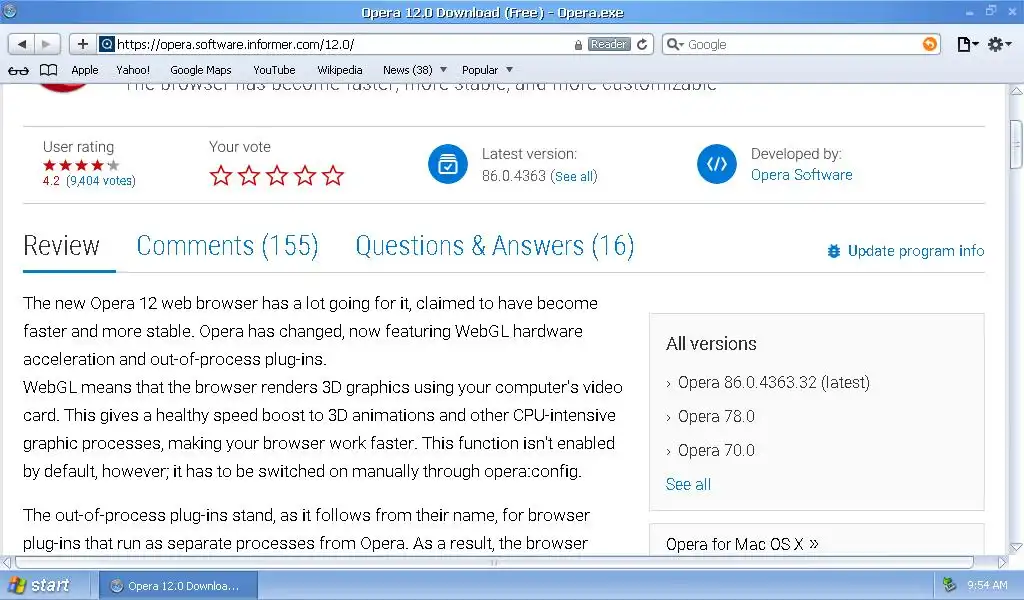Open the Opera 70.0 version link

coord(716,450)
